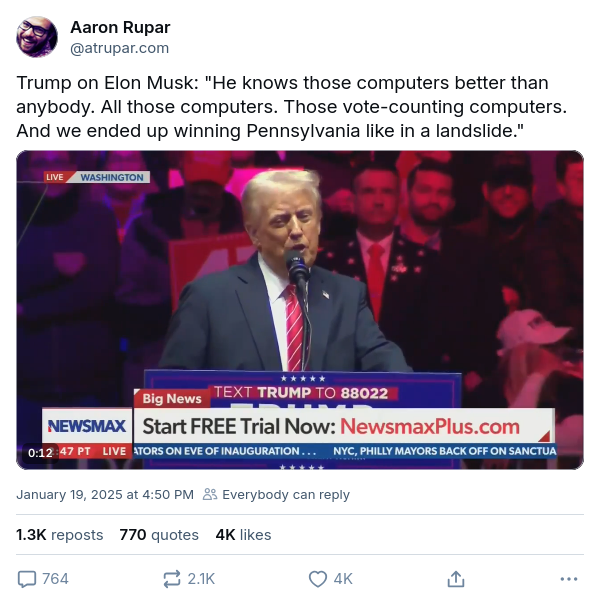Select the post text about Elon Musk
Screen dimensions: 600x605
click(292, 107)
